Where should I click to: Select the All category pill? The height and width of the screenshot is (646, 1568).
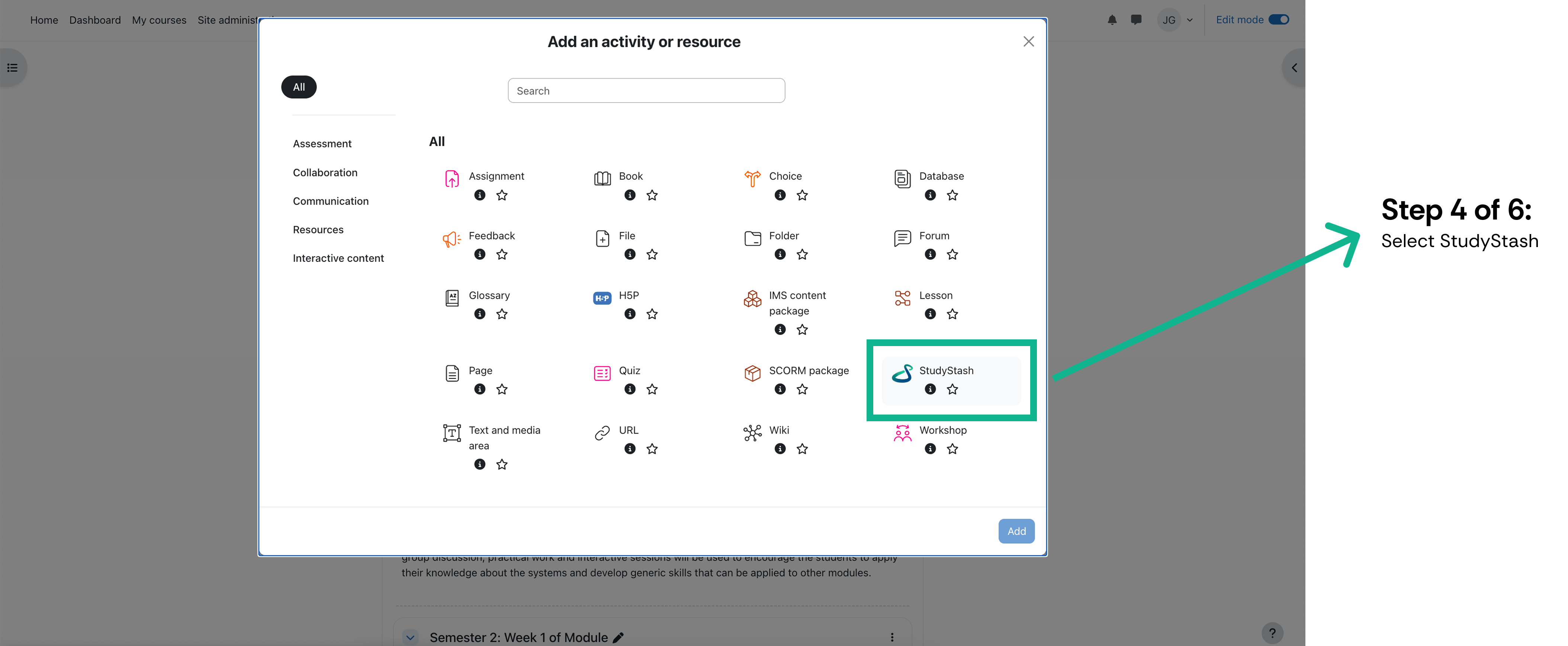tap(299, 87)
